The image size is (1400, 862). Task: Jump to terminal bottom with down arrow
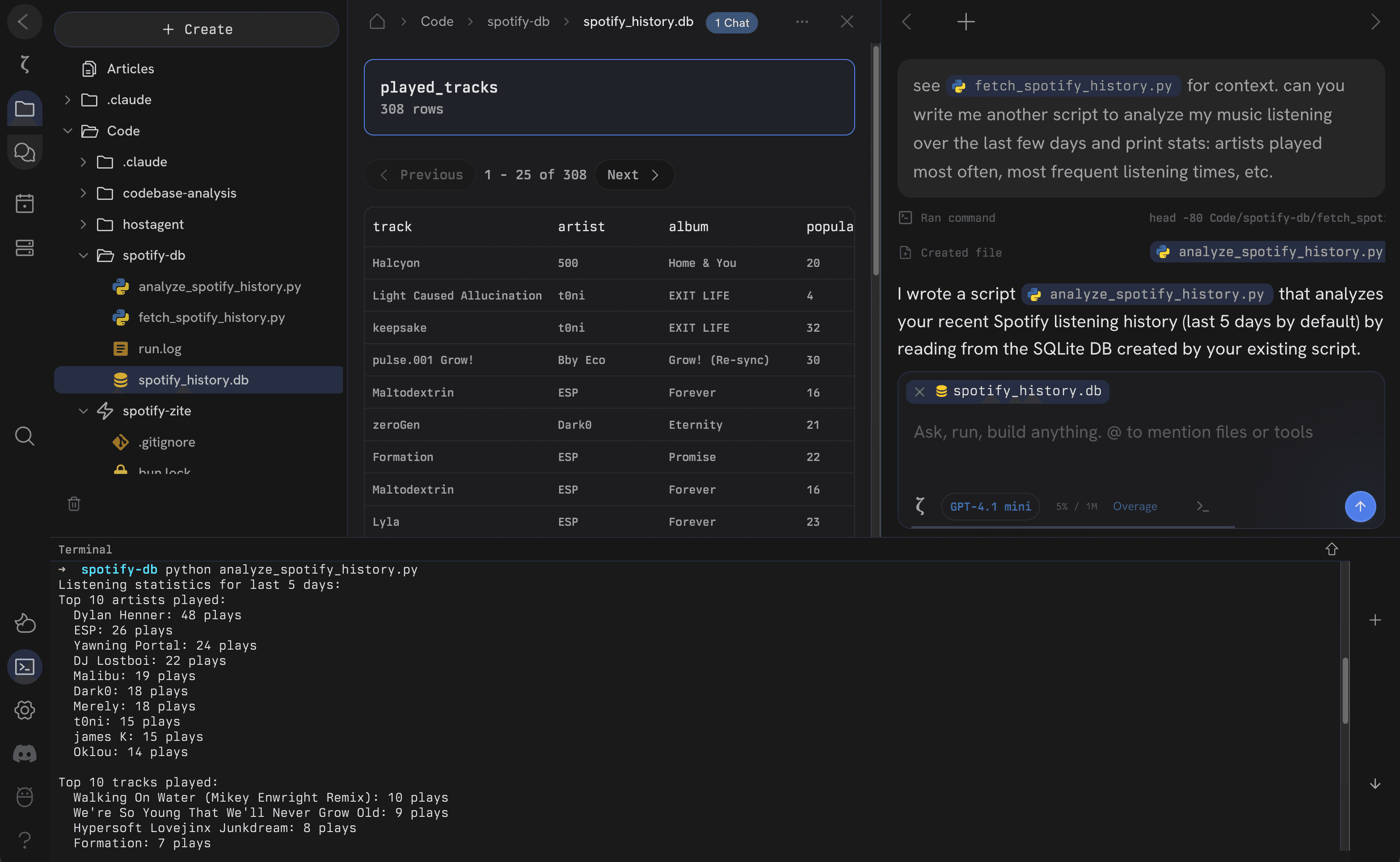[1375, 783]
